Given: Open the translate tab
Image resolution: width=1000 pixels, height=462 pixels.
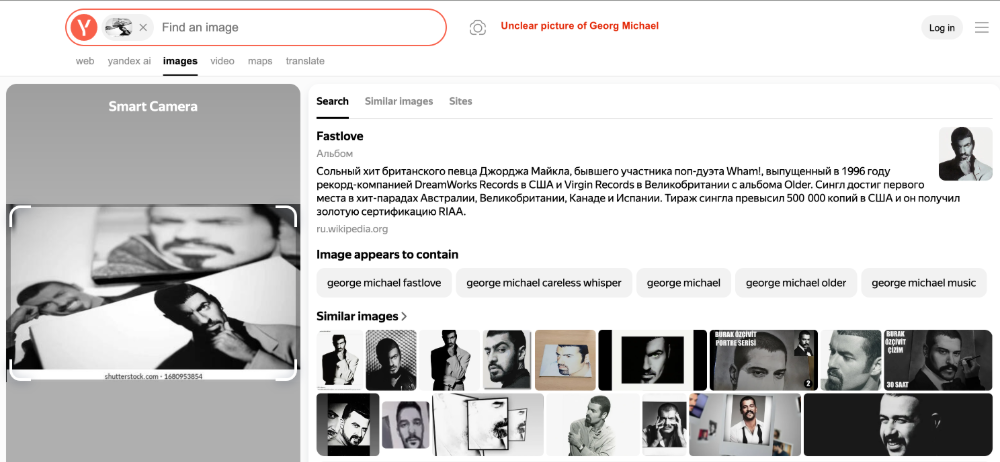Looking at the screenshot, I should [305, 61].
